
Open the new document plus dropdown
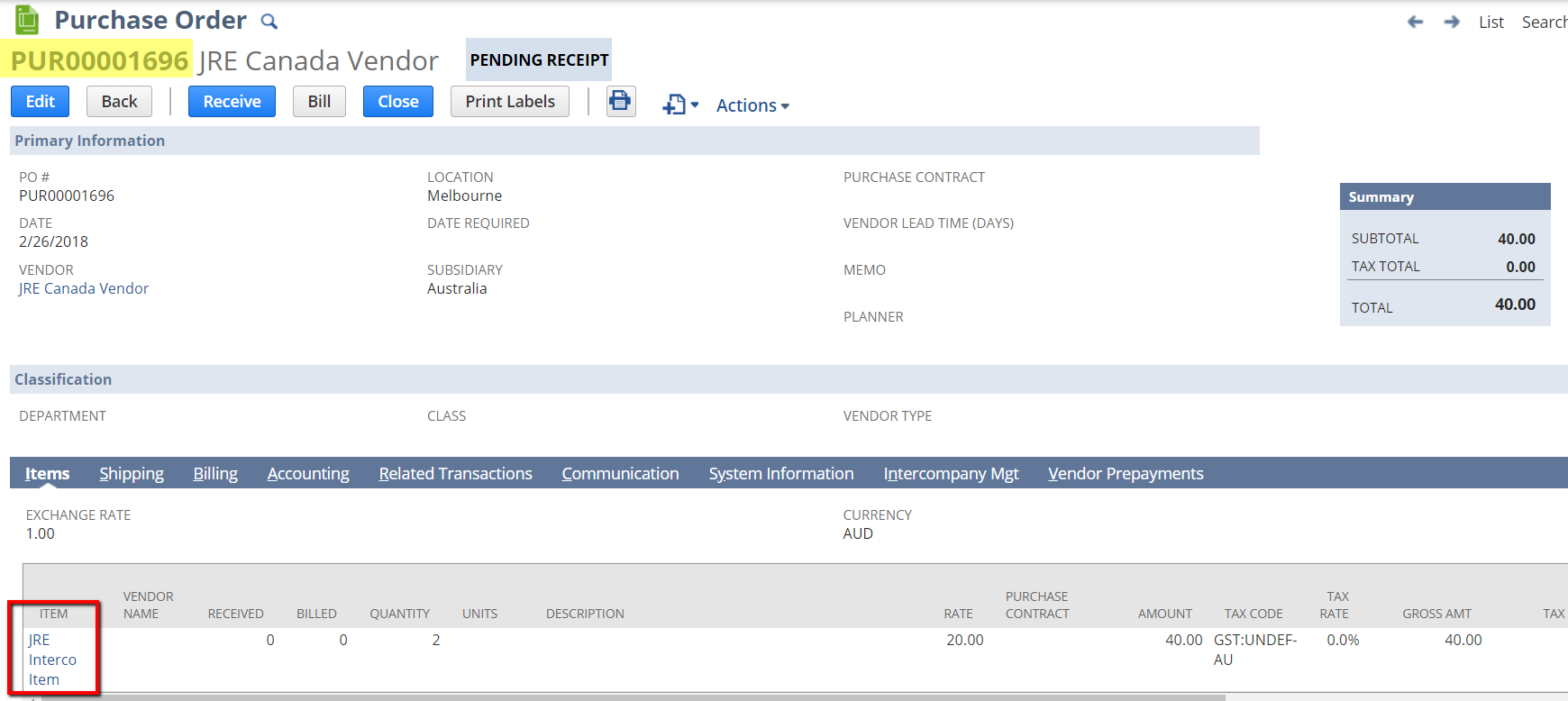tap(680, 105)
